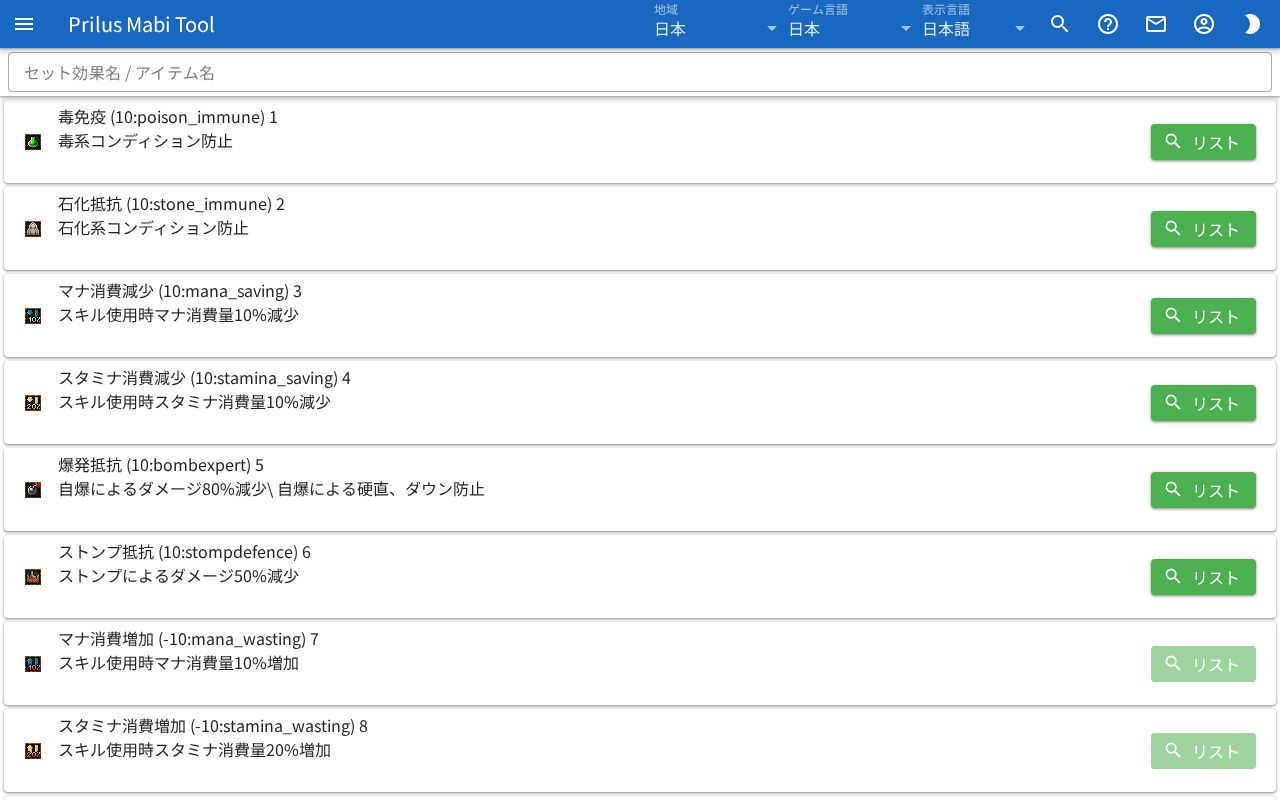Click the stone immune set effect icon
The width and height of the screenshot is (1280, 800).
tap(33, 229)
